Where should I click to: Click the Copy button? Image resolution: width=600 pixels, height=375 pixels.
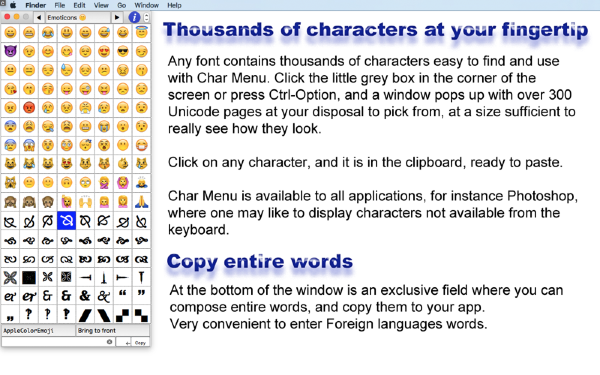tap(140, 343)
